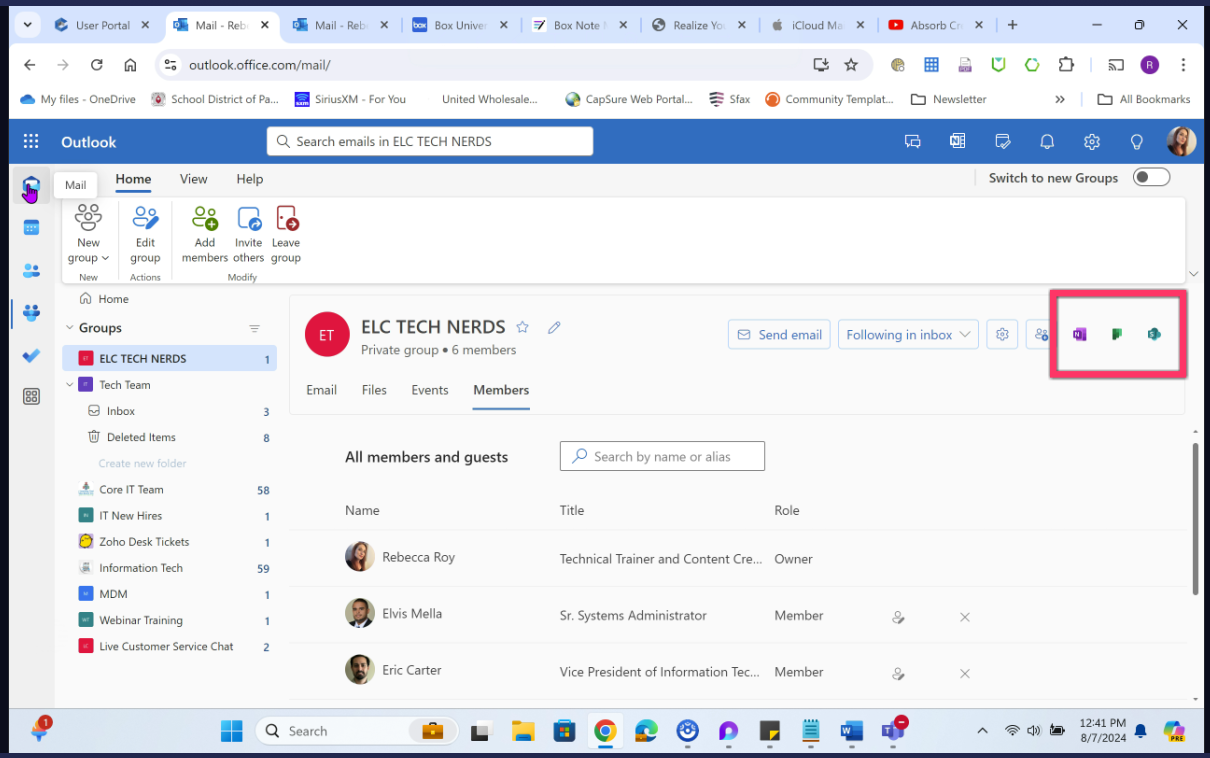
Task: Open the Windows Start menu
Action: pyautogui.click(x=232, y=731)
